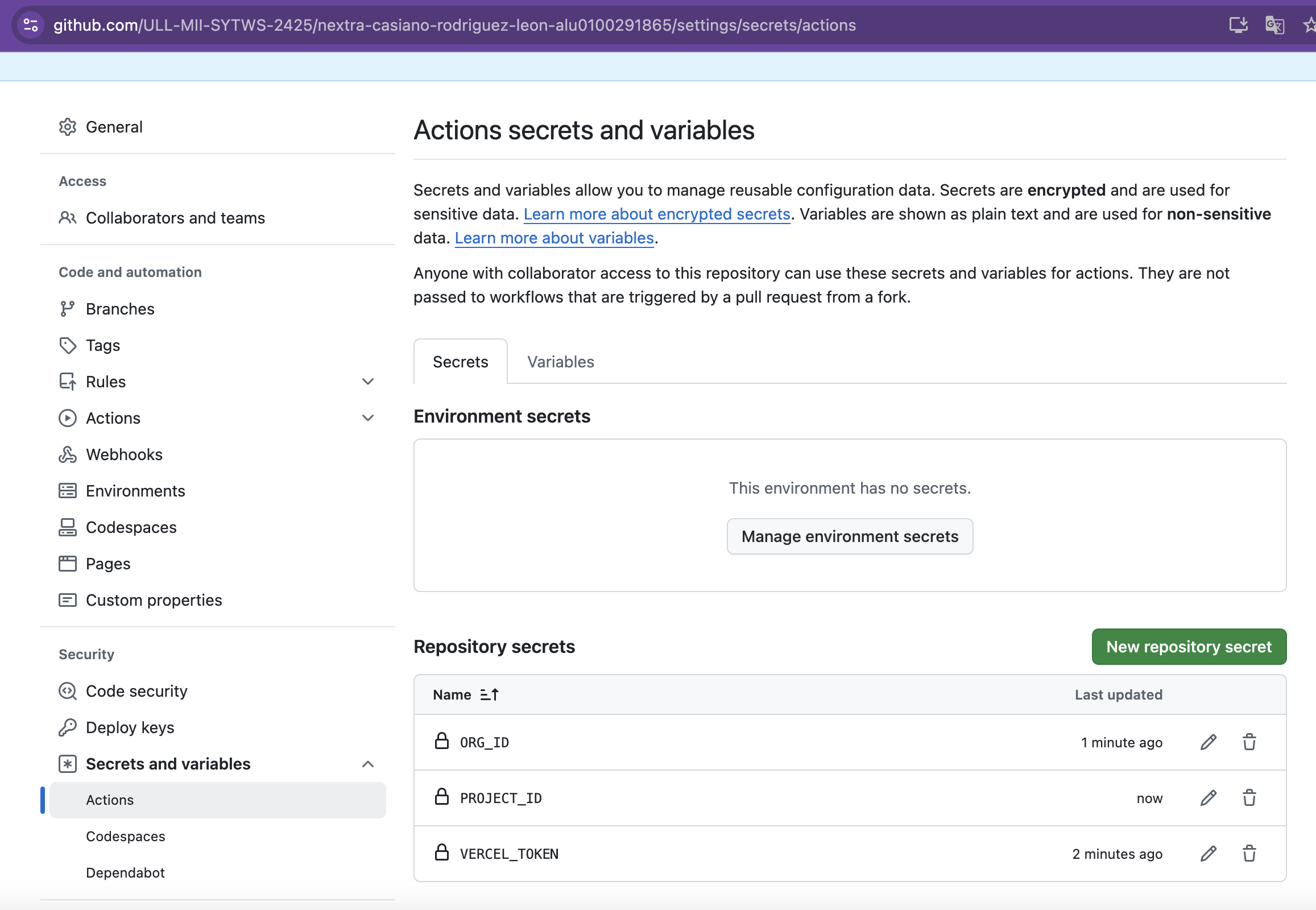Open Custom properties settings
This screenshot has height=910, width=1316.
point(218,600)
